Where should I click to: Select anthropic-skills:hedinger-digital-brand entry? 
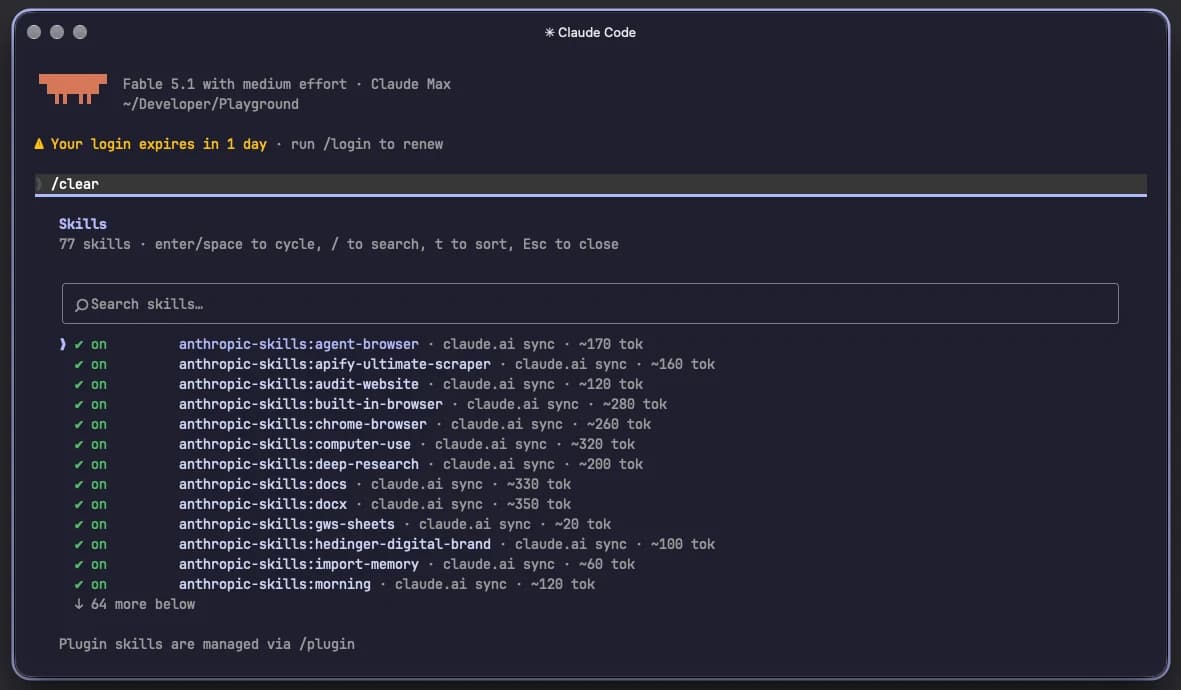click(x=334, y=544)
